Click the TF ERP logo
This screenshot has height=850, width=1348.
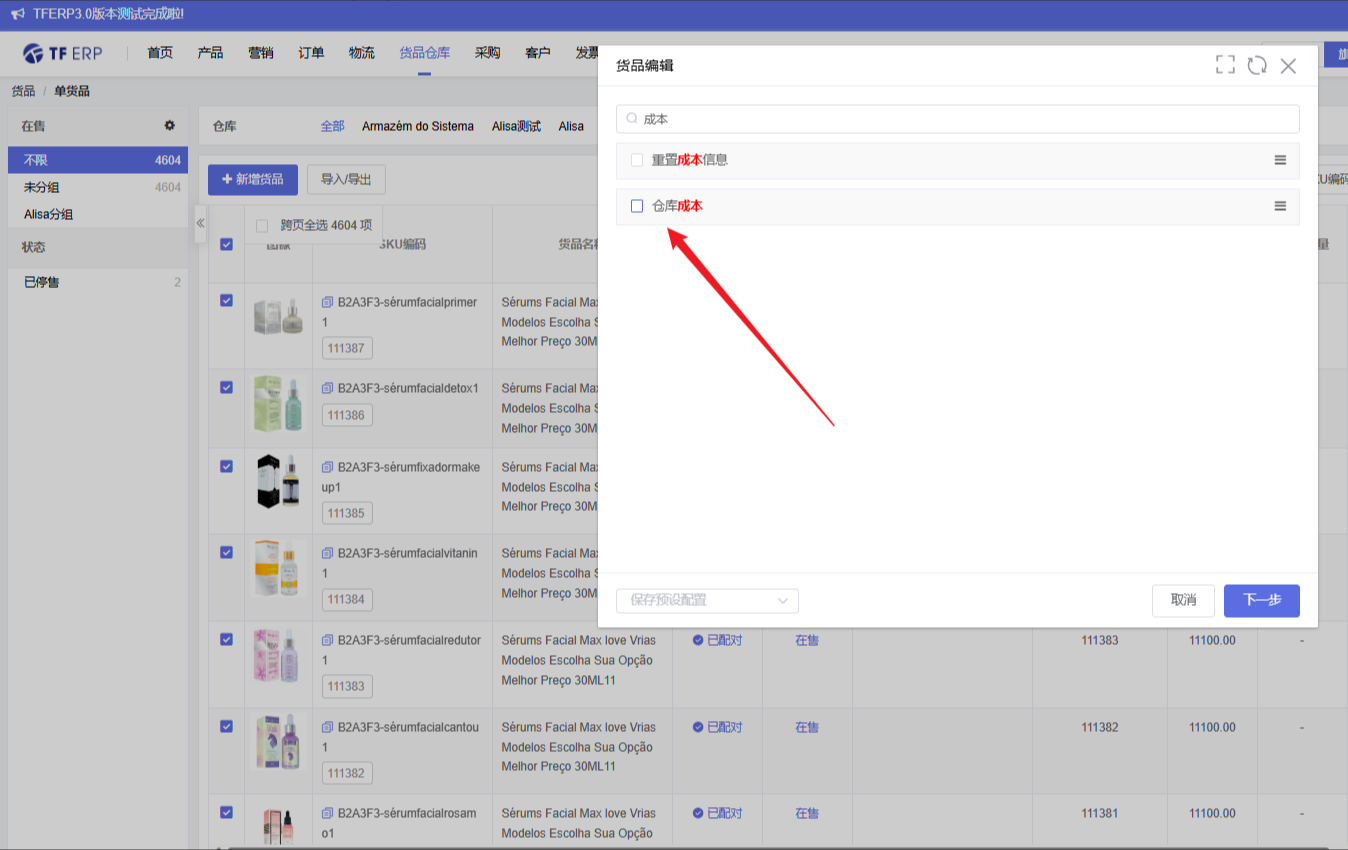[x=63, y=53]
